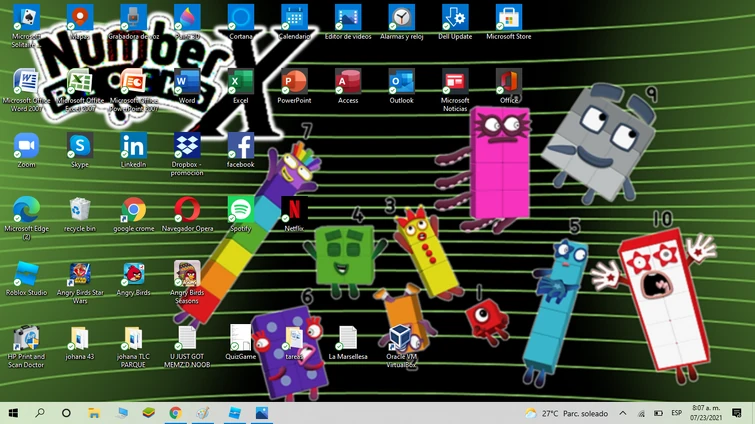Open Dropbox promoción icon

(x=187, y=146)
